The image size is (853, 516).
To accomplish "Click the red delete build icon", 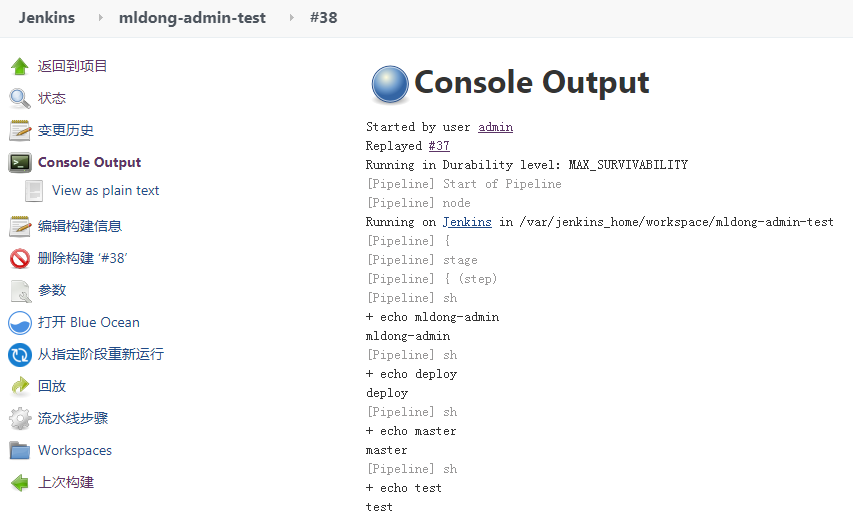I will (x=19, y=258).
